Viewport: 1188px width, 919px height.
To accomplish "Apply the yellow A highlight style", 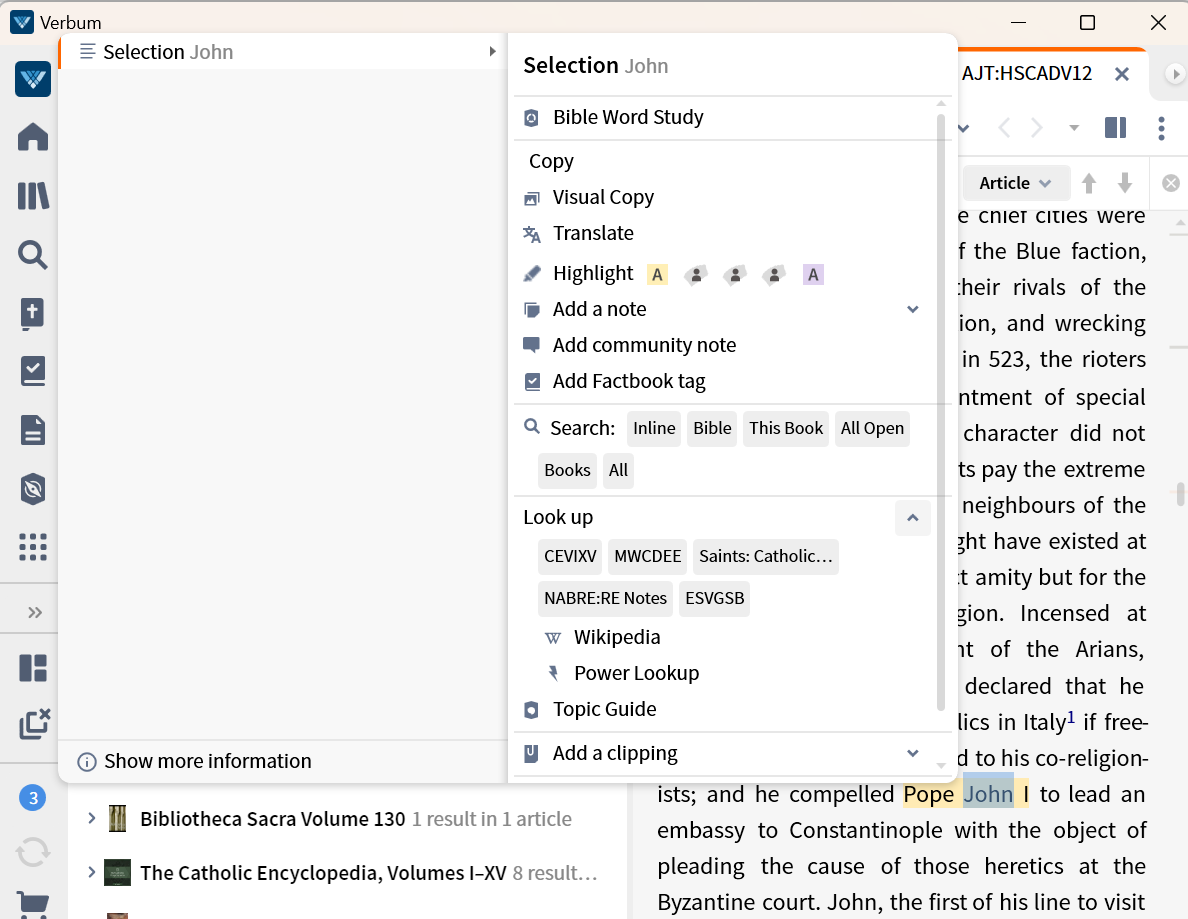I will coord(657,274).
